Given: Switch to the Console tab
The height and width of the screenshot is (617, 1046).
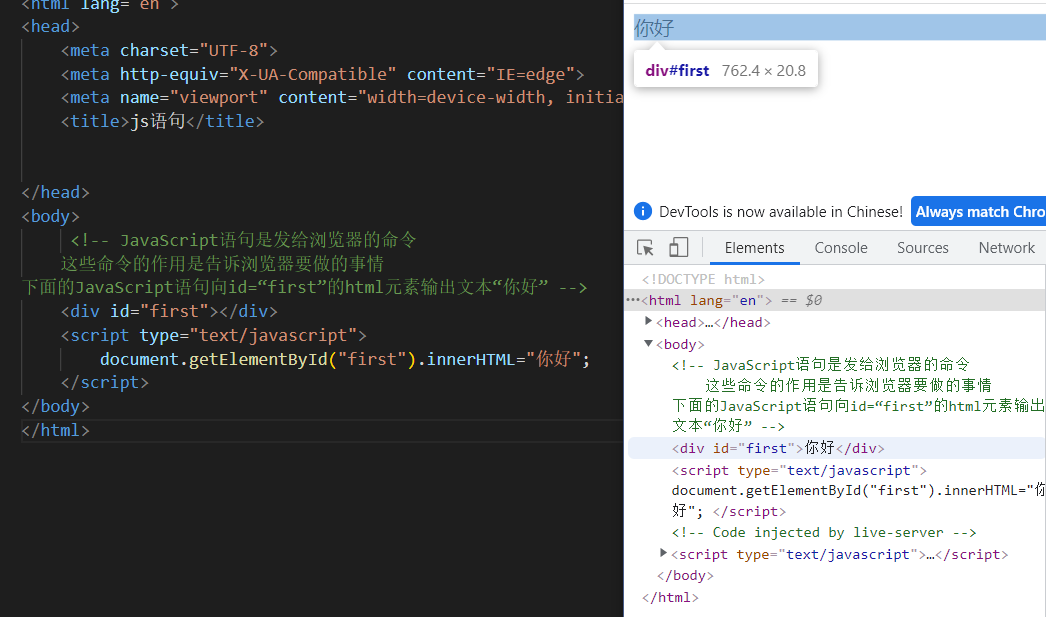Looking at the screenshot, I should [841, 247].
